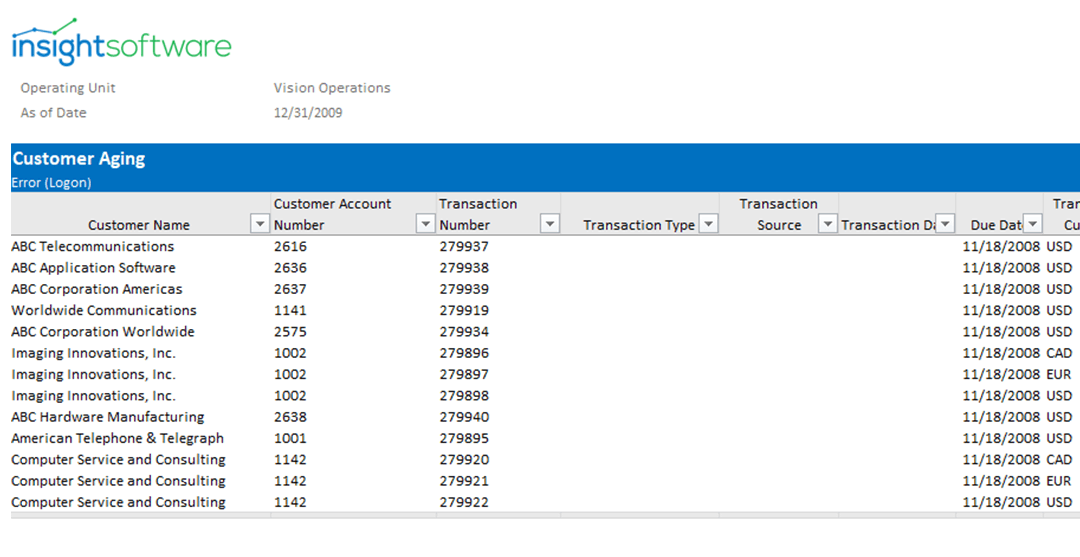Select the Worldwide Communications cell
The image size is (1080, 557).
click(x=104, y=311)
